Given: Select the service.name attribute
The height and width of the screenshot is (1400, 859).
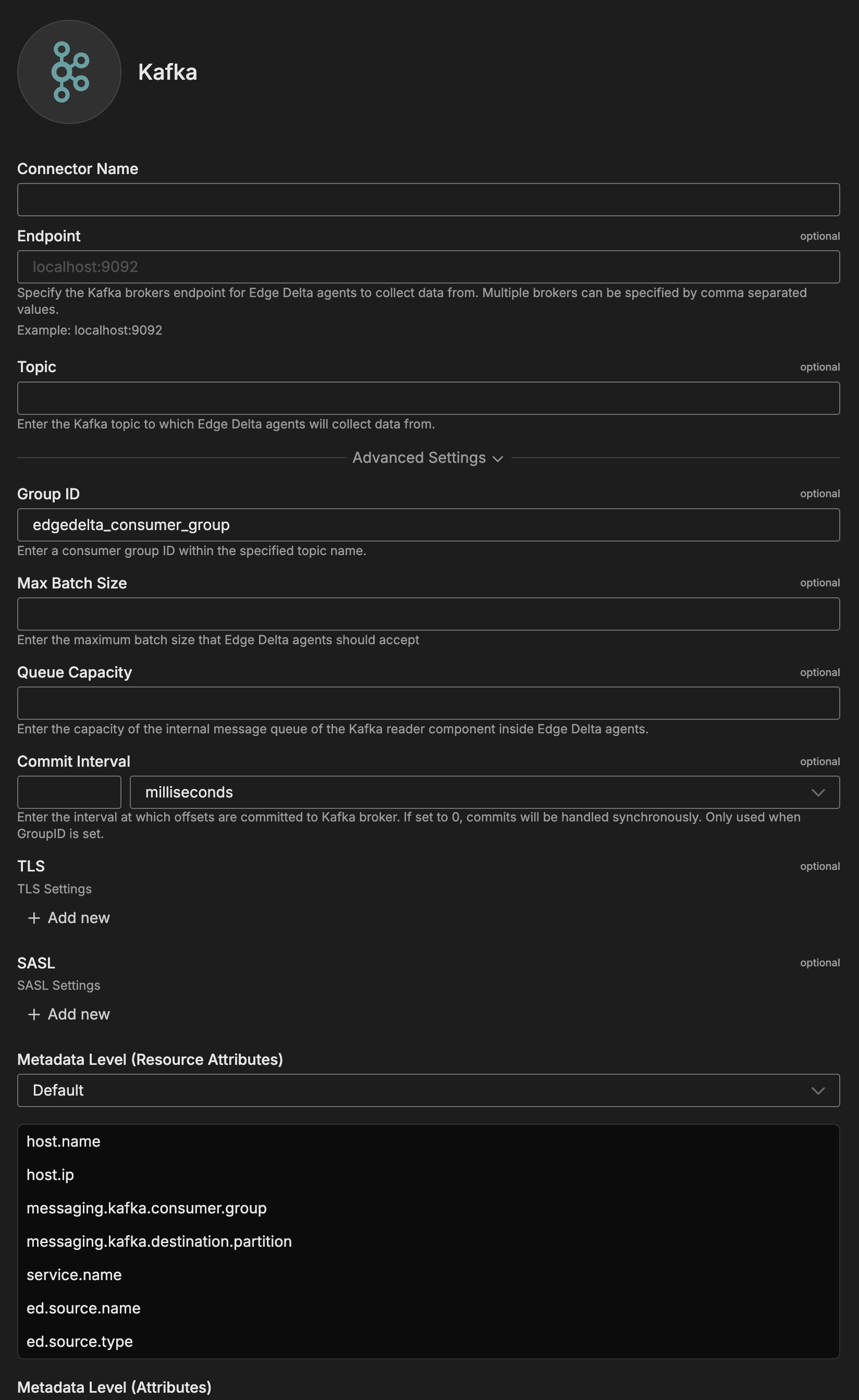Looking at the screenshot, I should pyautogui.click(x=75, y=1275).
